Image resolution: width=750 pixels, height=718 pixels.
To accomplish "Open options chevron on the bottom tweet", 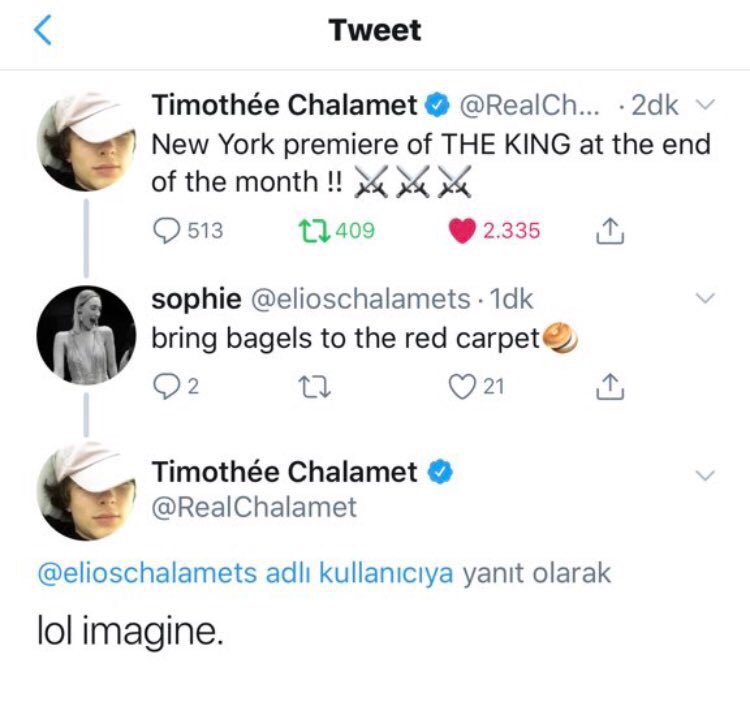I will point(705,475).
